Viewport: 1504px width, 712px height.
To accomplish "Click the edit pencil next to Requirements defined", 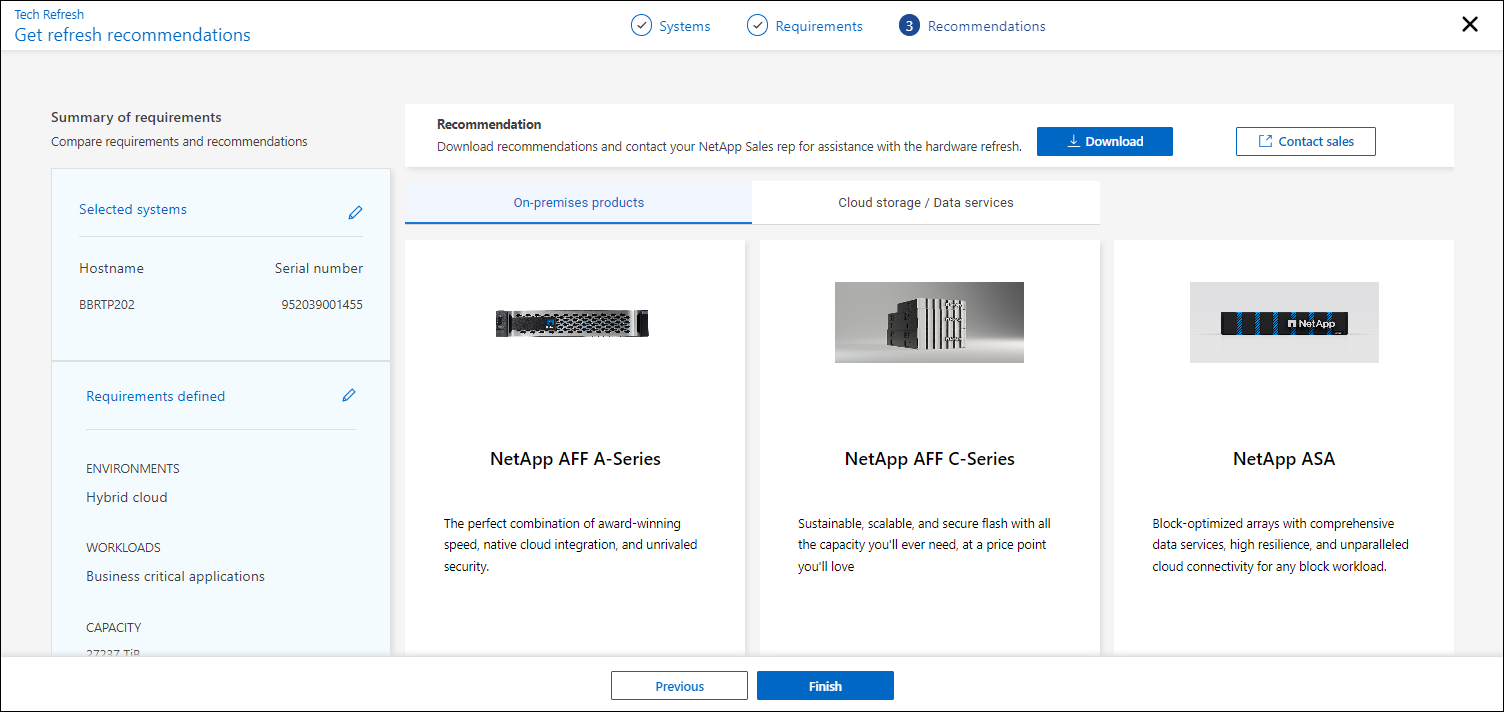I will pyautogui.click(x=348, y=395).
